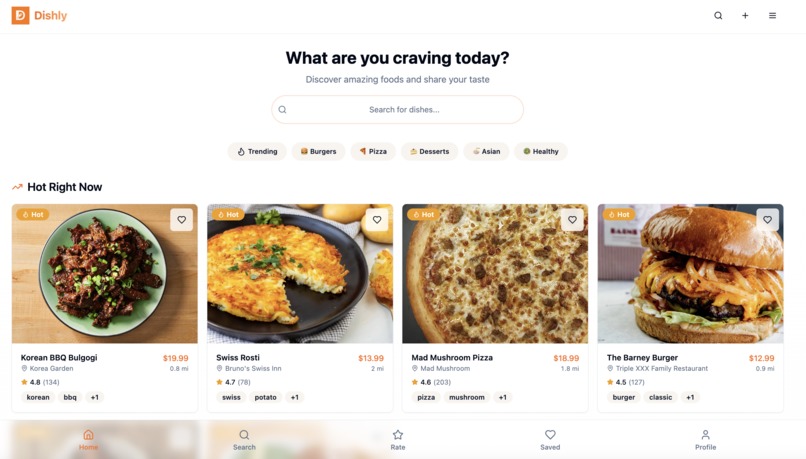Toggle favorite heart on Mad Mushroom Pizza
The width and height of the screenshot is (806, 459).
[572, 219]
